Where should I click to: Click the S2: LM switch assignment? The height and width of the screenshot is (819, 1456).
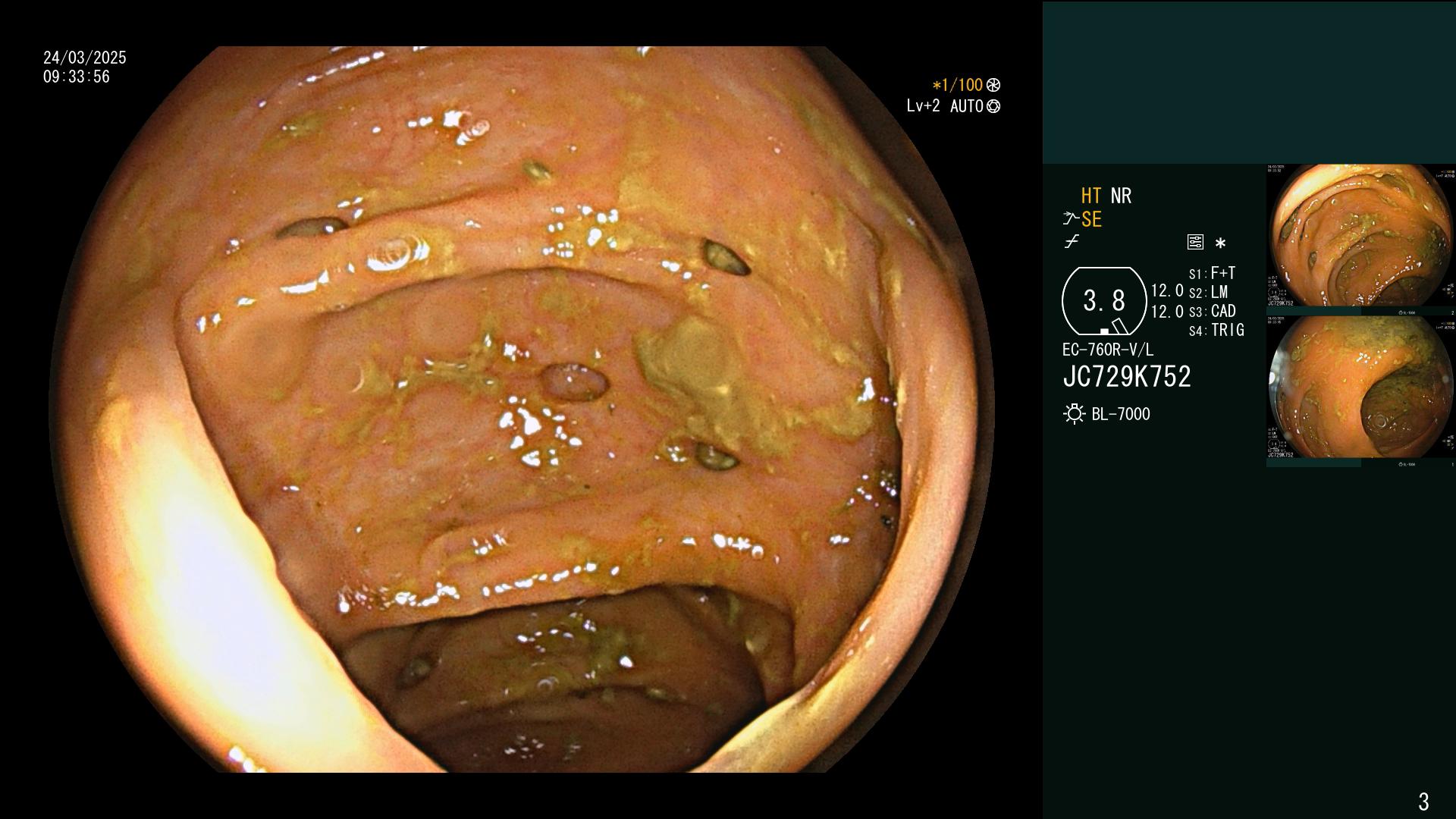point(1208,292)
